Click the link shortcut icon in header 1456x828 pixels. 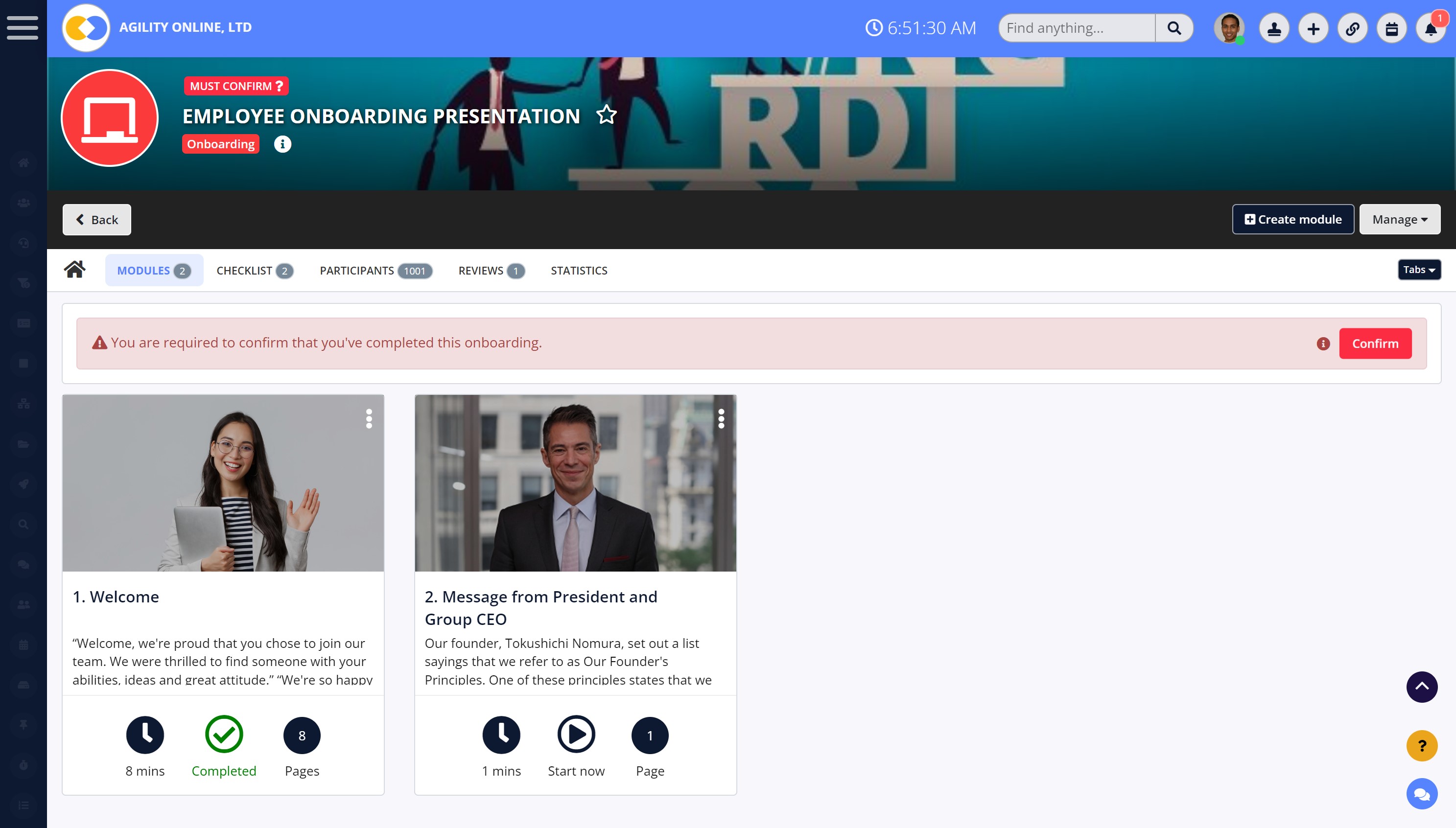pyautogui.click(x=1352, y=28)
